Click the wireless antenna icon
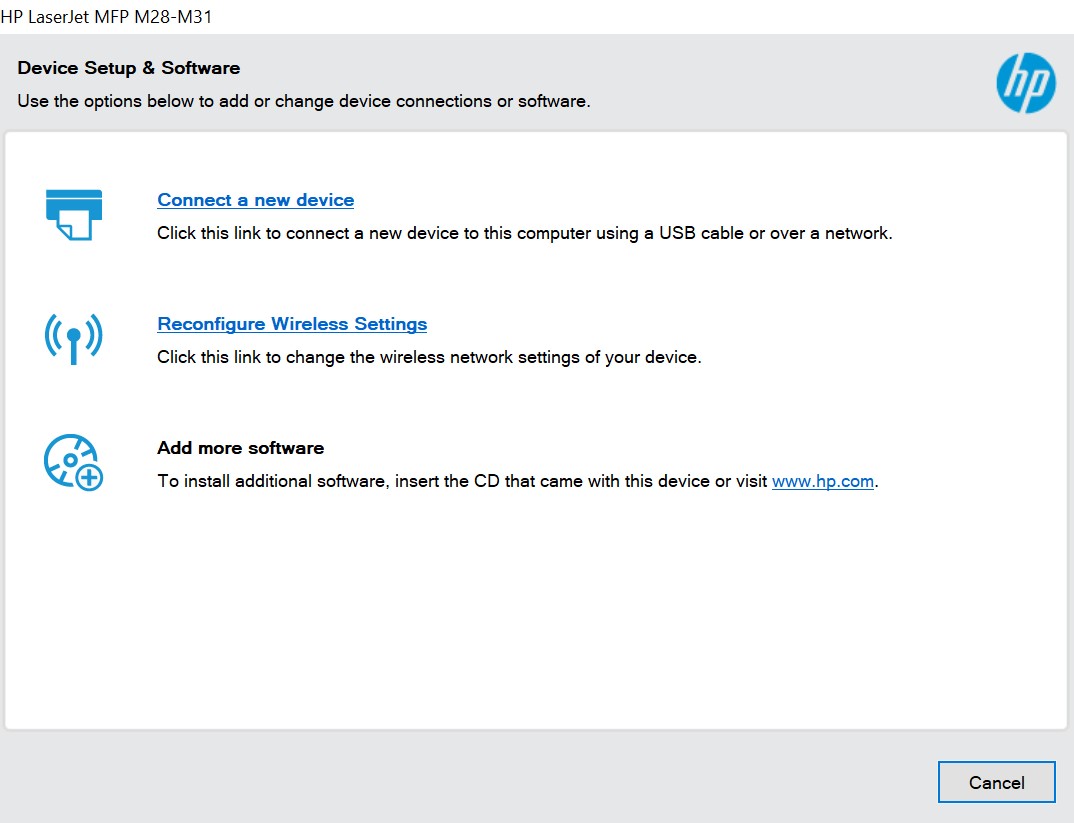 [x=73, y=339]
